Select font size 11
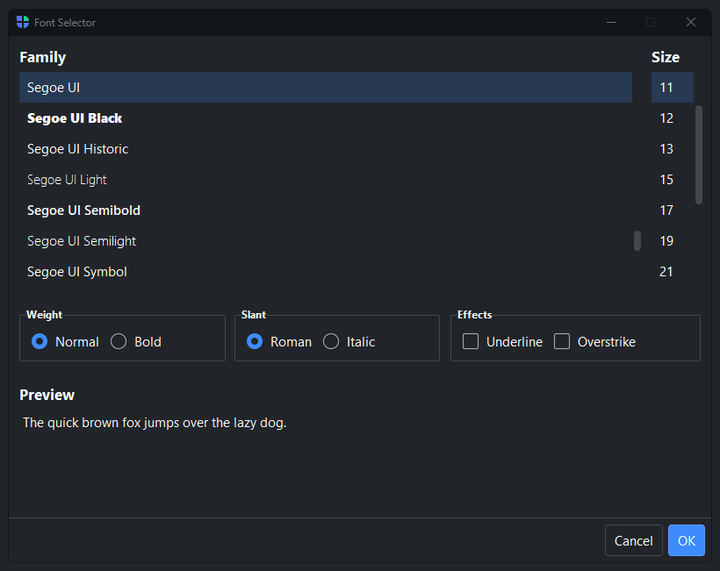Viewport: 720px width, 571px height. [672, 87]
